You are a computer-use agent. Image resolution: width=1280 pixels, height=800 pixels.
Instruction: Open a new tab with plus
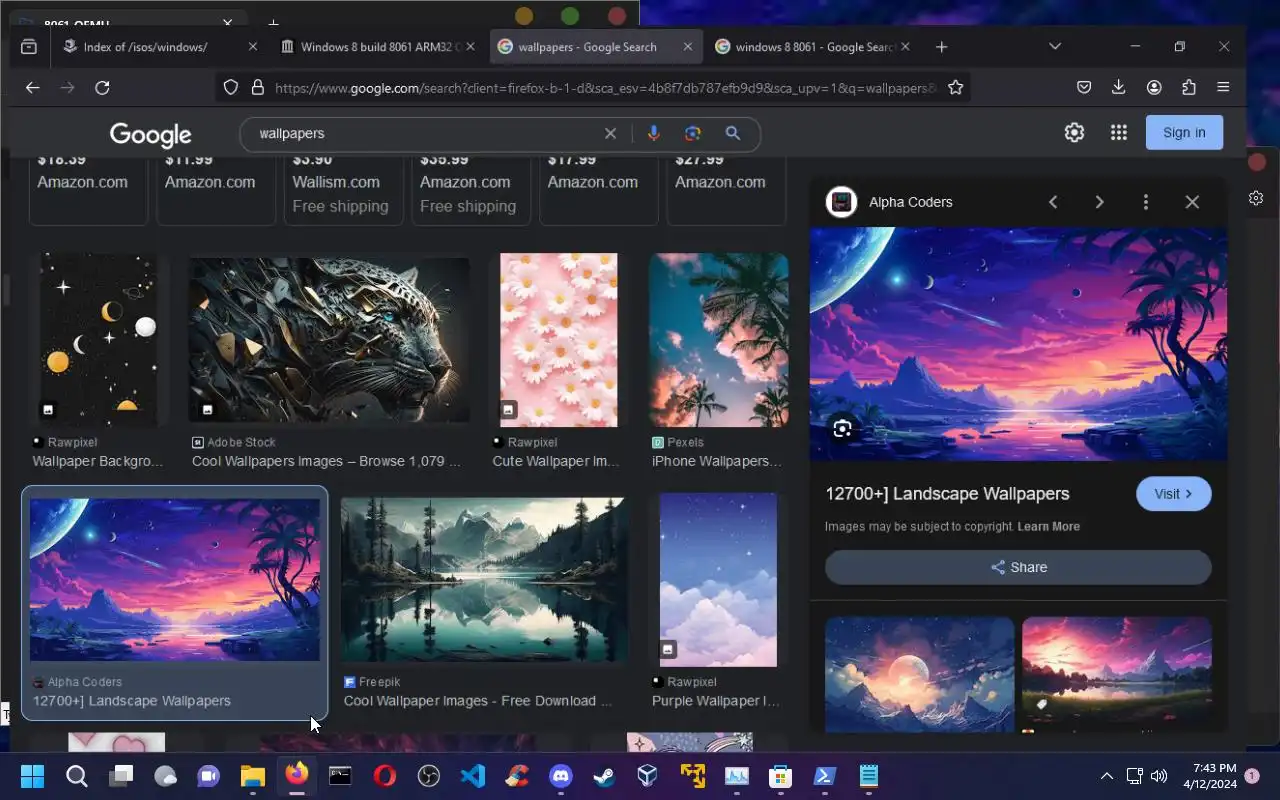pos(941,47)
